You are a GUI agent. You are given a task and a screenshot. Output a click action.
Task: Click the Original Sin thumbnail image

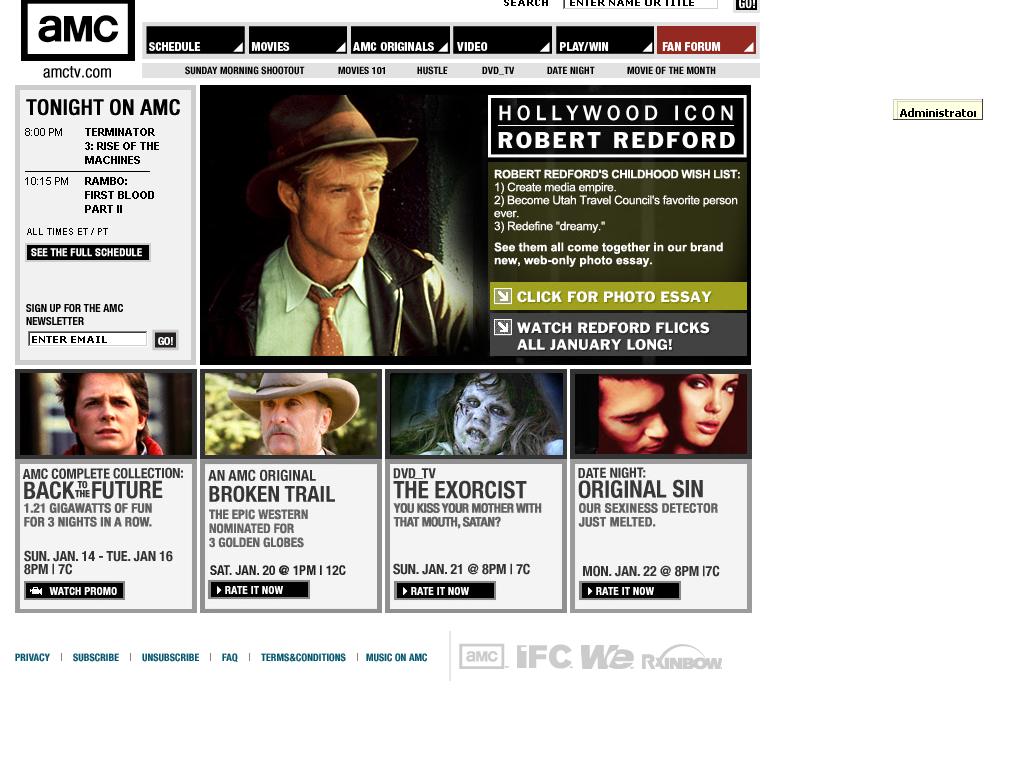pyautogui.click(x=661, y=414)
